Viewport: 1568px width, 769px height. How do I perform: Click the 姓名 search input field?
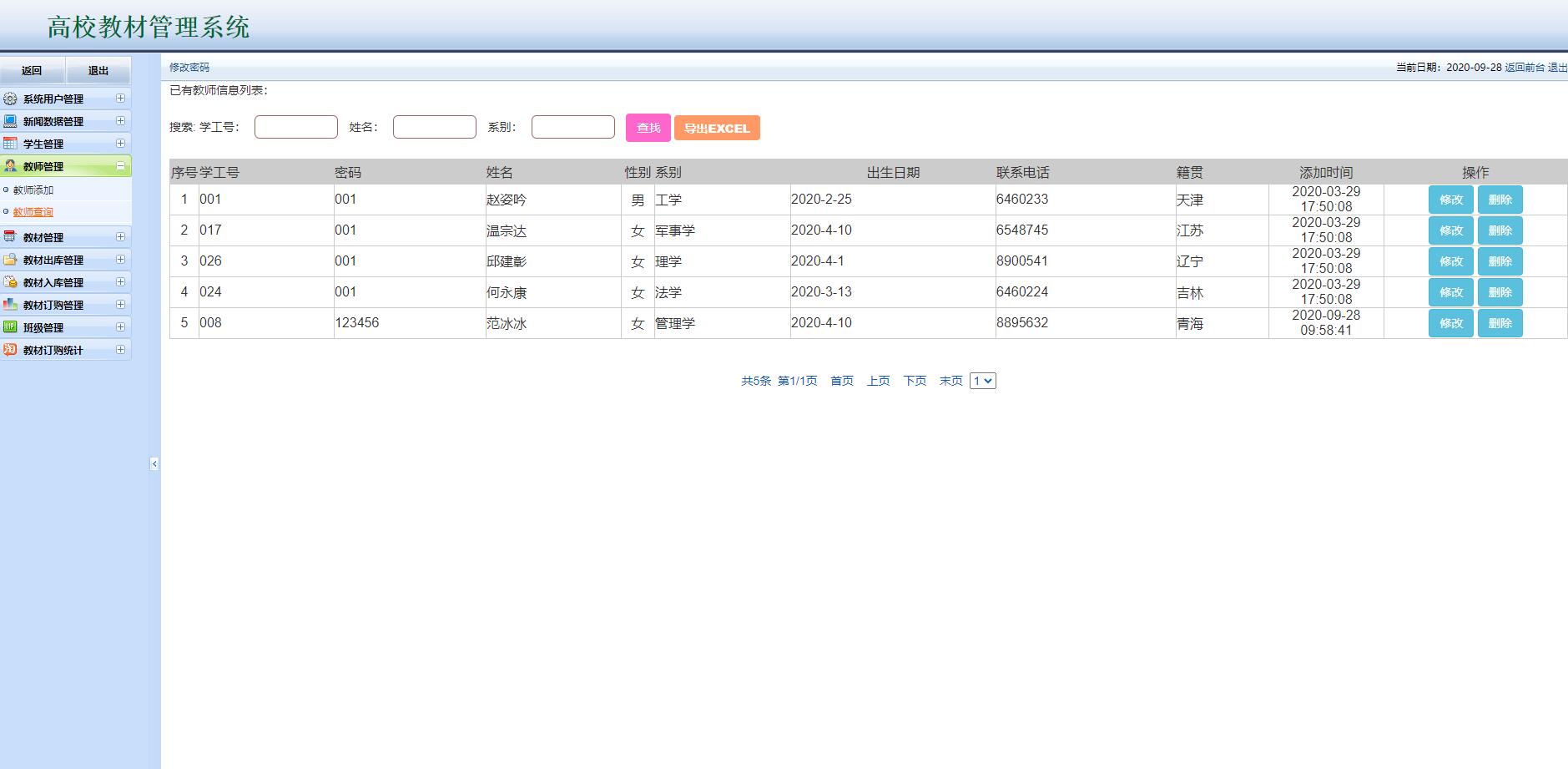pyautogui.click(x=434, y=126)
